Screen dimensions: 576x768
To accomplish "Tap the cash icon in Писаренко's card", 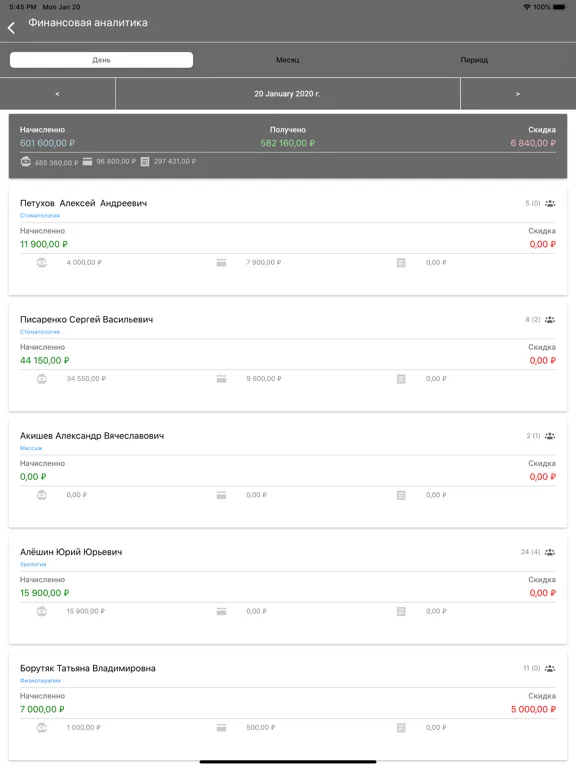I will coord(42,379).
